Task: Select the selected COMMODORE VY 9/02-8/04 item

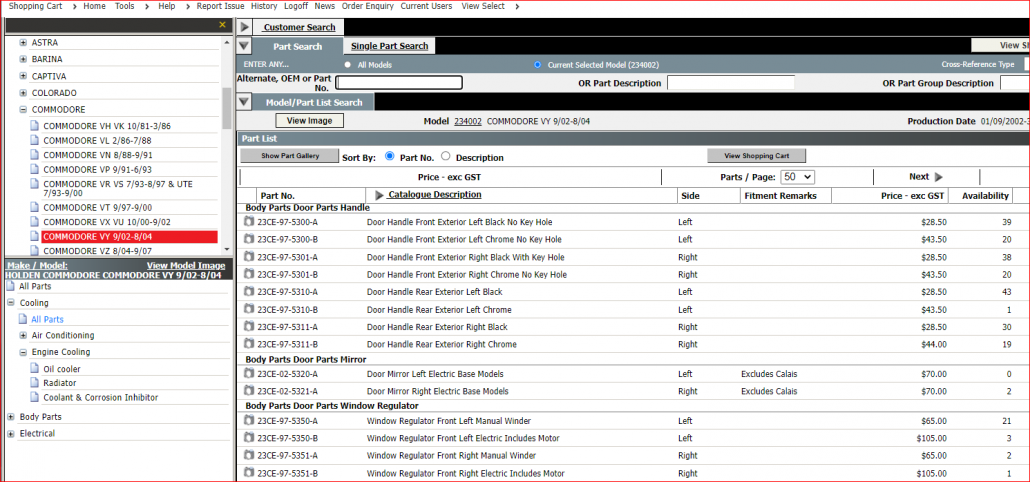Action: click(129, 236)
